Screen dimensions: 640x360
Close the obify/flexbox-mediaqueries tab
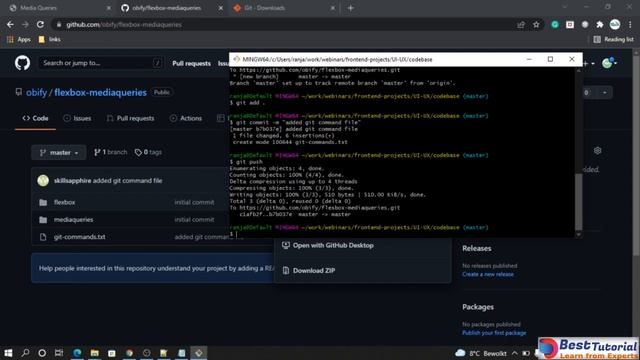tap(220, 8)
